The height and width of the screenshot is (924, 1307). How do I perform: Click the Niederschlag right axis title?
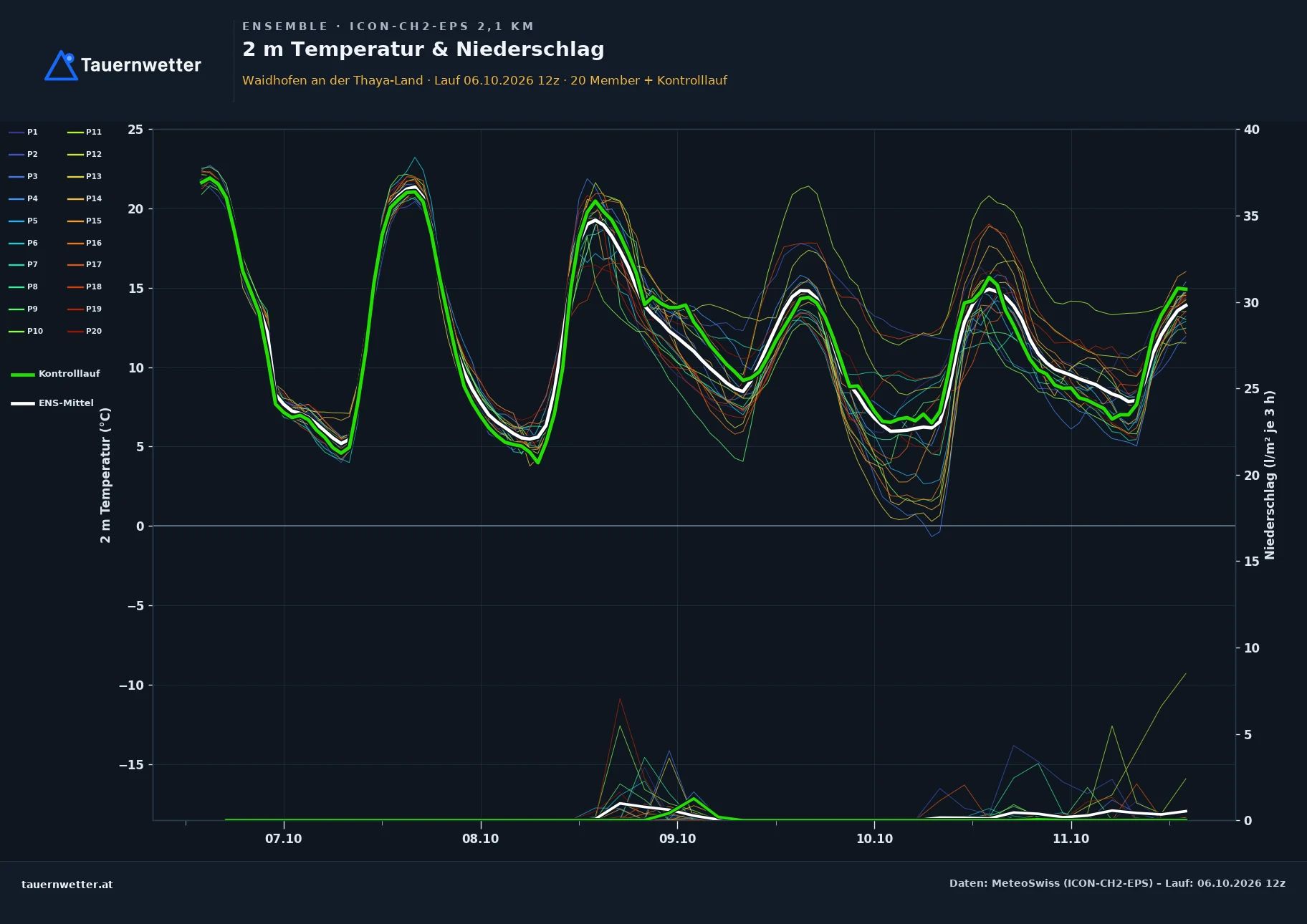tap(1270, 475)
